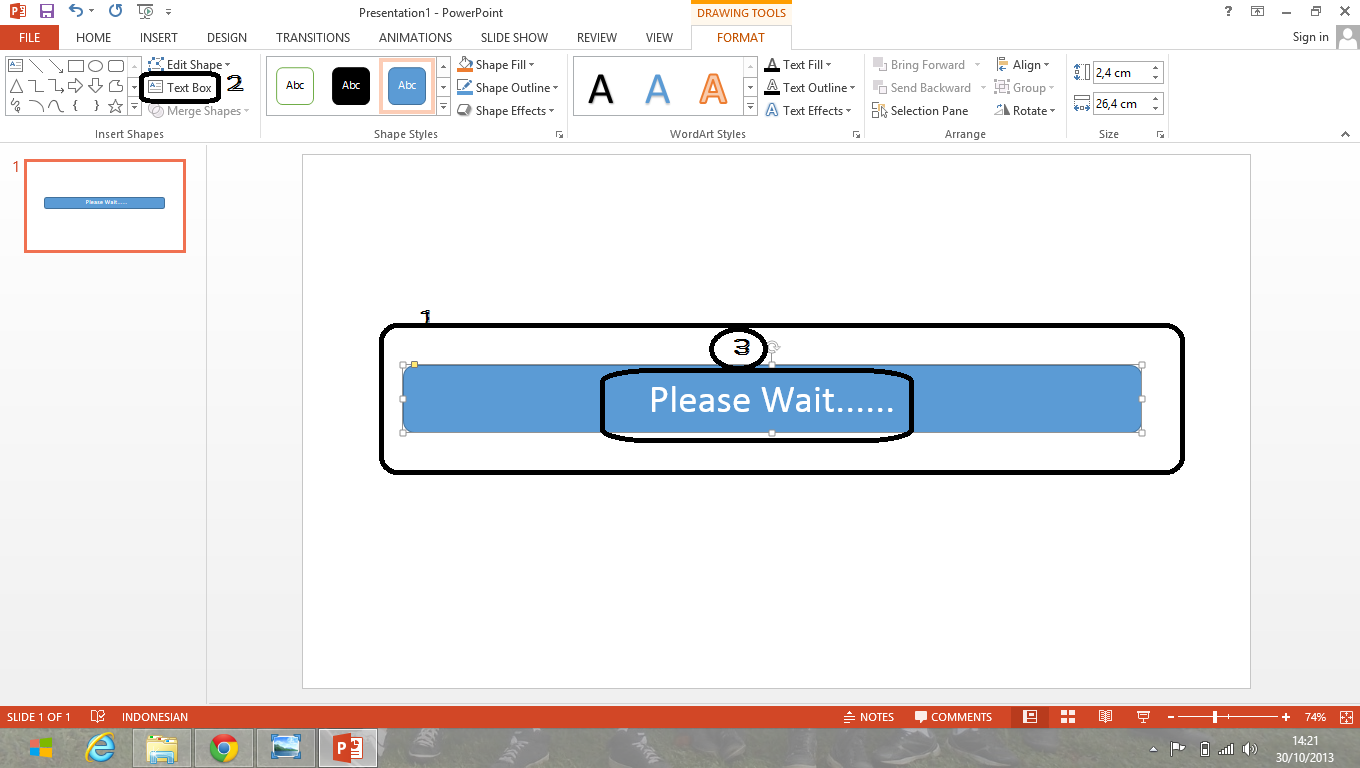Open the Edit Shape dropdown

(188, 64)
